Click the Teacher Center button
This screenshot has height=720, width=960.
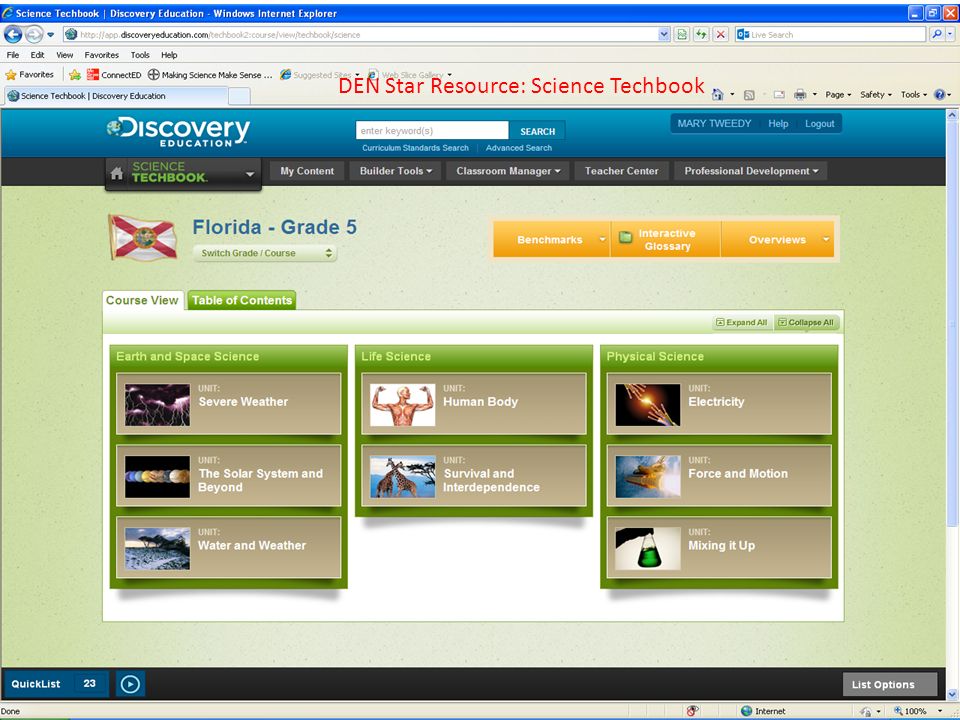click(x=621, y=171)
